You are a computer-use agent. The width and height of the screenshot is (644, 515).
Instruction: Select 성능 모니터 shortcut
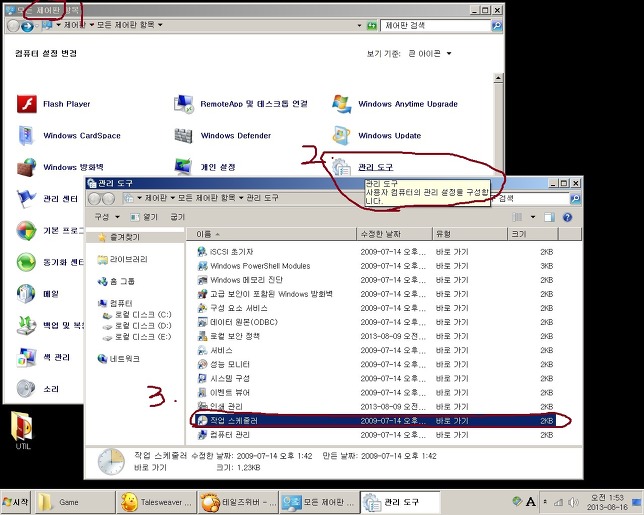(x=224, y=364)
